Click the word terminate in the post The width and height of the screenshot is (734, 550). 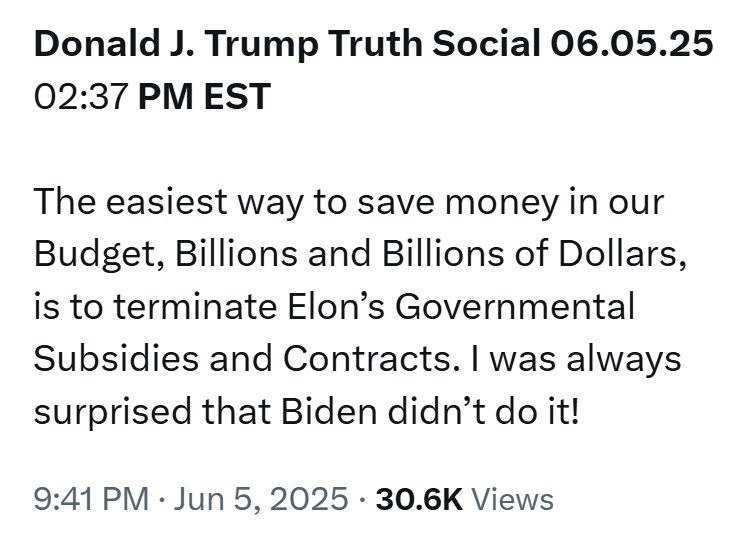[195, 308]
